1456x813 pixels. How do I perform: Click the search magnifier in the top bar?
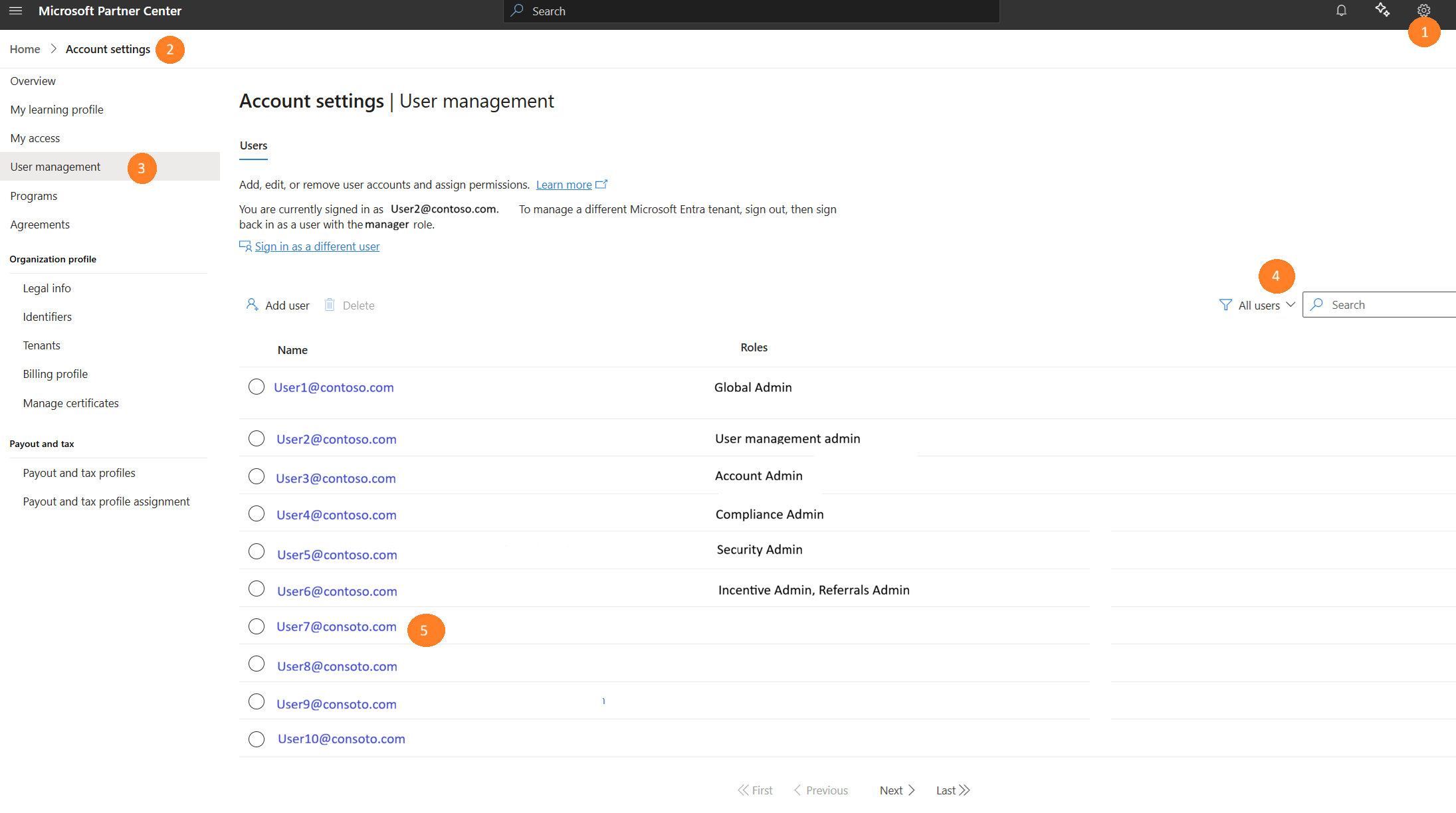[x=517, y=11]
